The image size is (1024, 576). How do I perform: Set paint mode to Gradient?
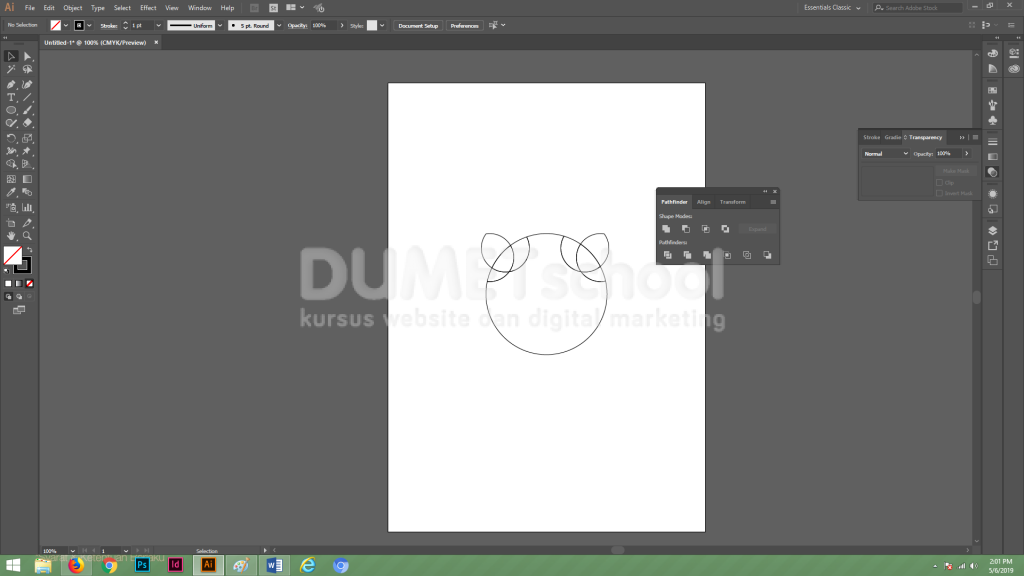click(19, 283)
